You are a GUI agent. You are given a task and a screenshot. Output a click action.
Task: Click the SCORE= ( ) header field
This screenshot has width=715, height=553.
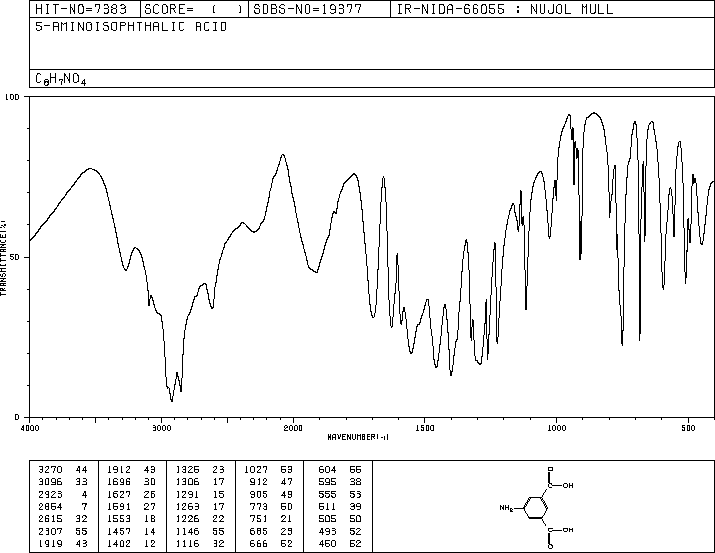[193, 9]
